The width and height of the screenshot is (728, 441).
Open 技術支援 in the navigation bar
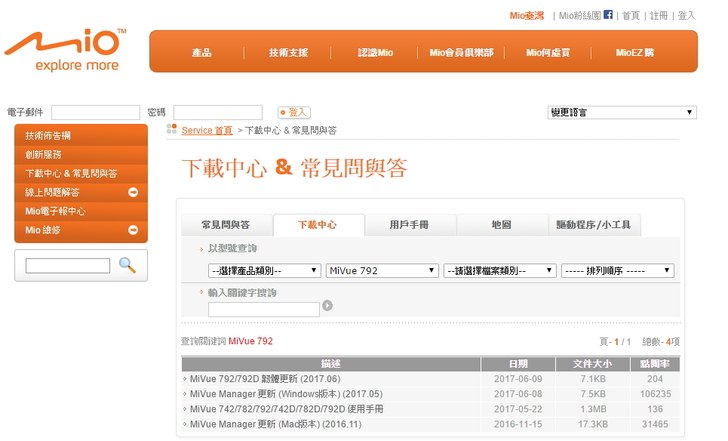pos(288,52)
